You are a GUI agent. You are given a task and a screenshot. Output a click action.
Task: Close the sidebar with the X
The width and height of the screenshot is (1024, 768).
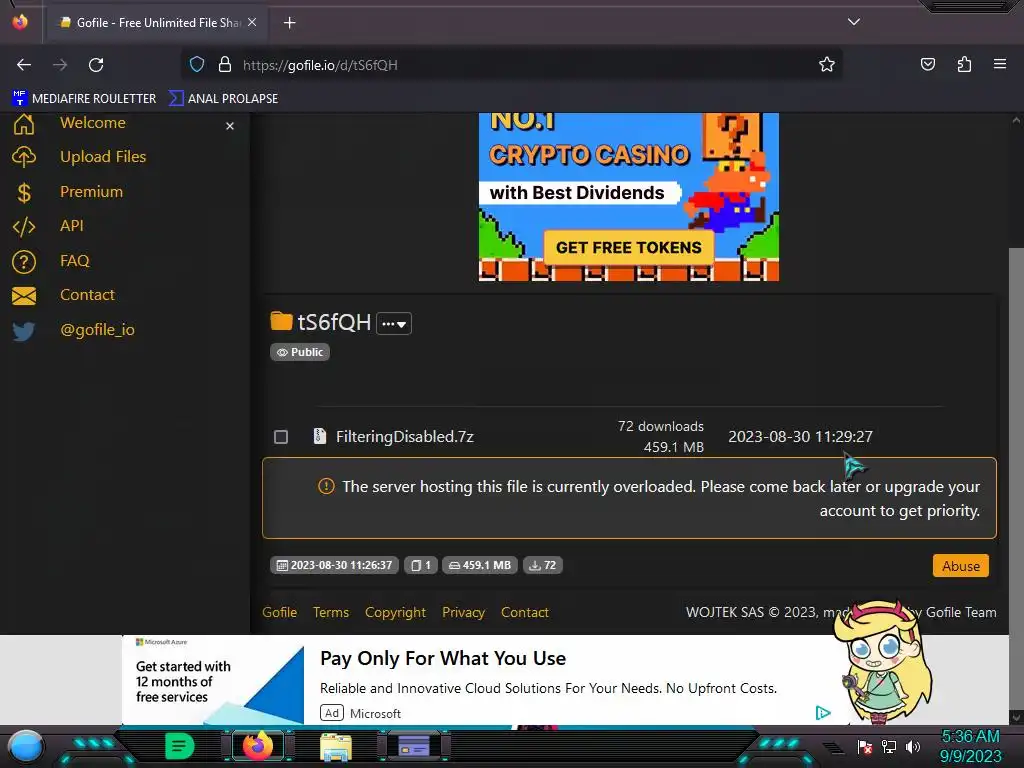point(230,126)
